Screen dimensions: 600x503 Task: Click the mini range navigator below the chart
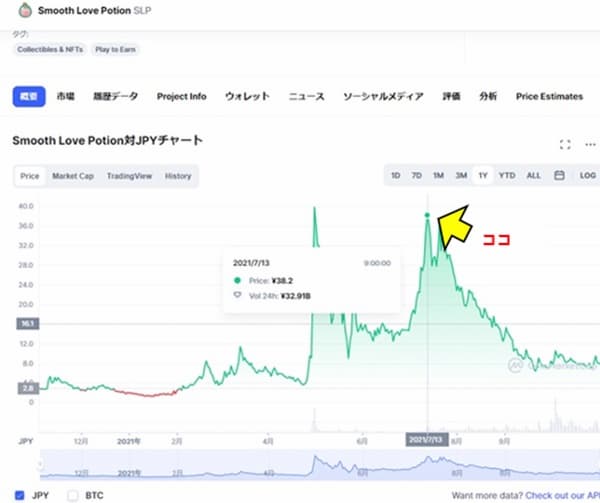click(320, 467)
